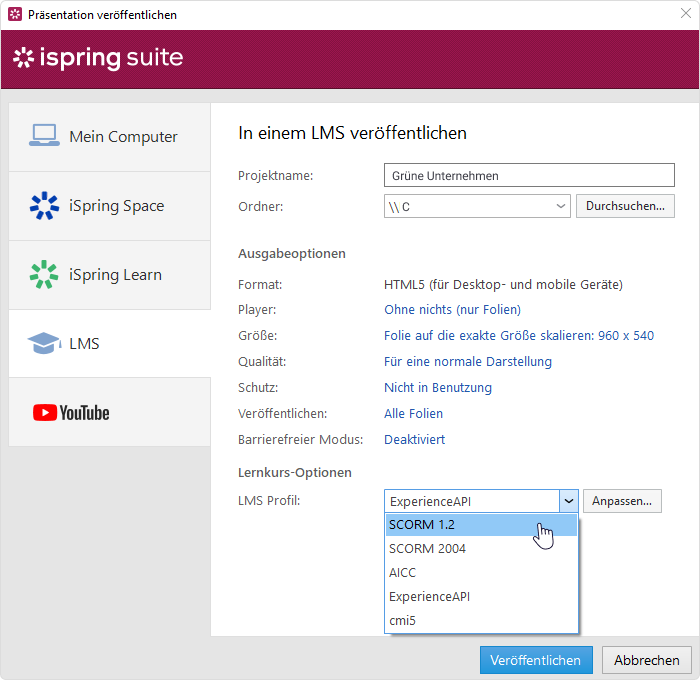The width and height of the screenshot is (700, 680).
Task: Open Player setting Ohne nichts (nur Folien)
Action: point(452,309)
